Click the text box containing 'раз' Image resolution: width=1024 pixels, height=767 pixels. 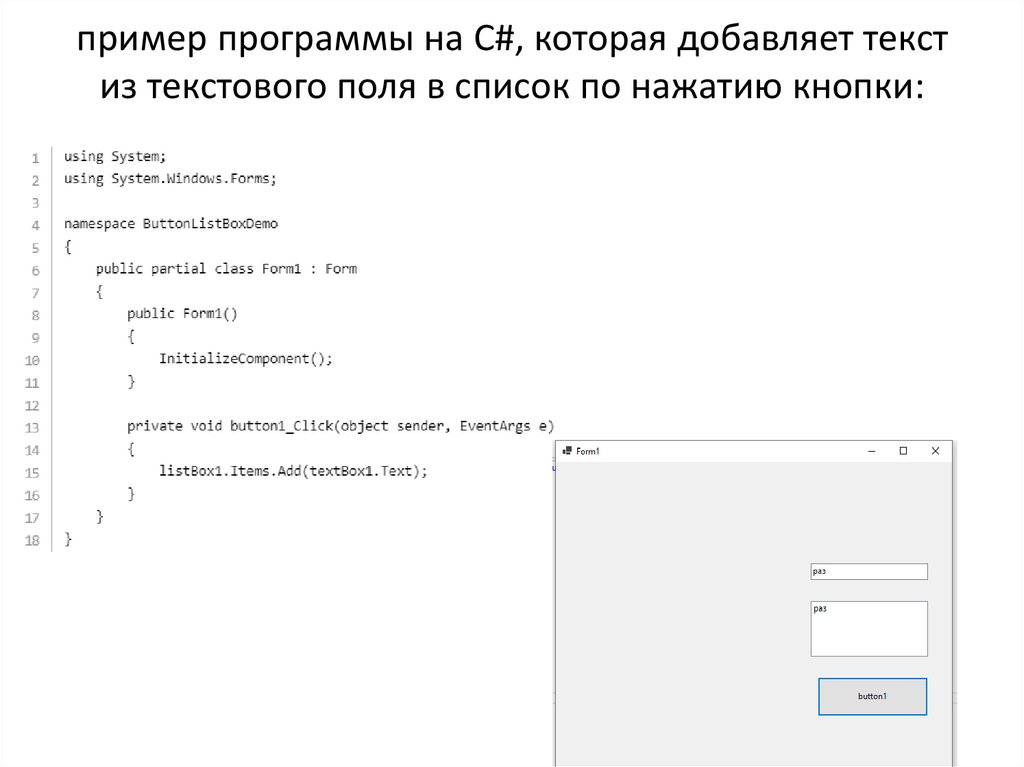click(x=869, y=572)
